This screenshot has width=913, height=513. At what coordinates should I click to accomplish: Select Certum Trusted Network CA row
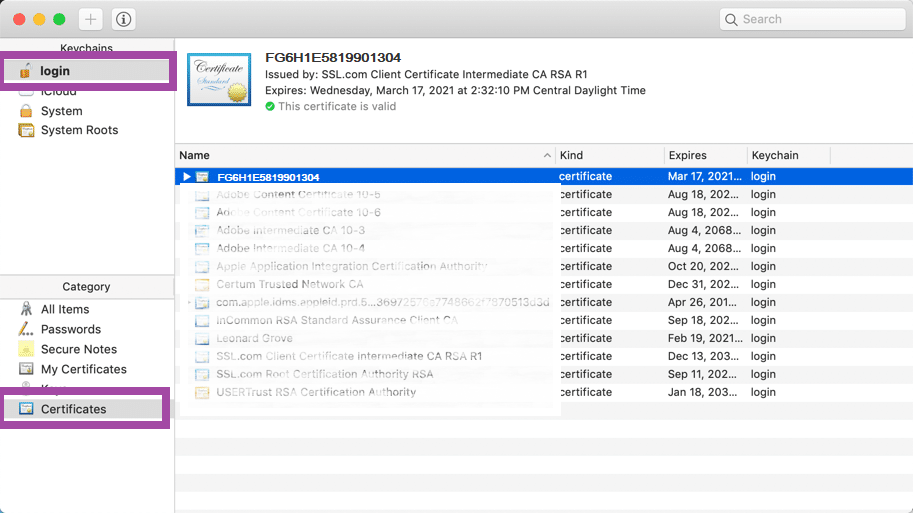(544, 285)
